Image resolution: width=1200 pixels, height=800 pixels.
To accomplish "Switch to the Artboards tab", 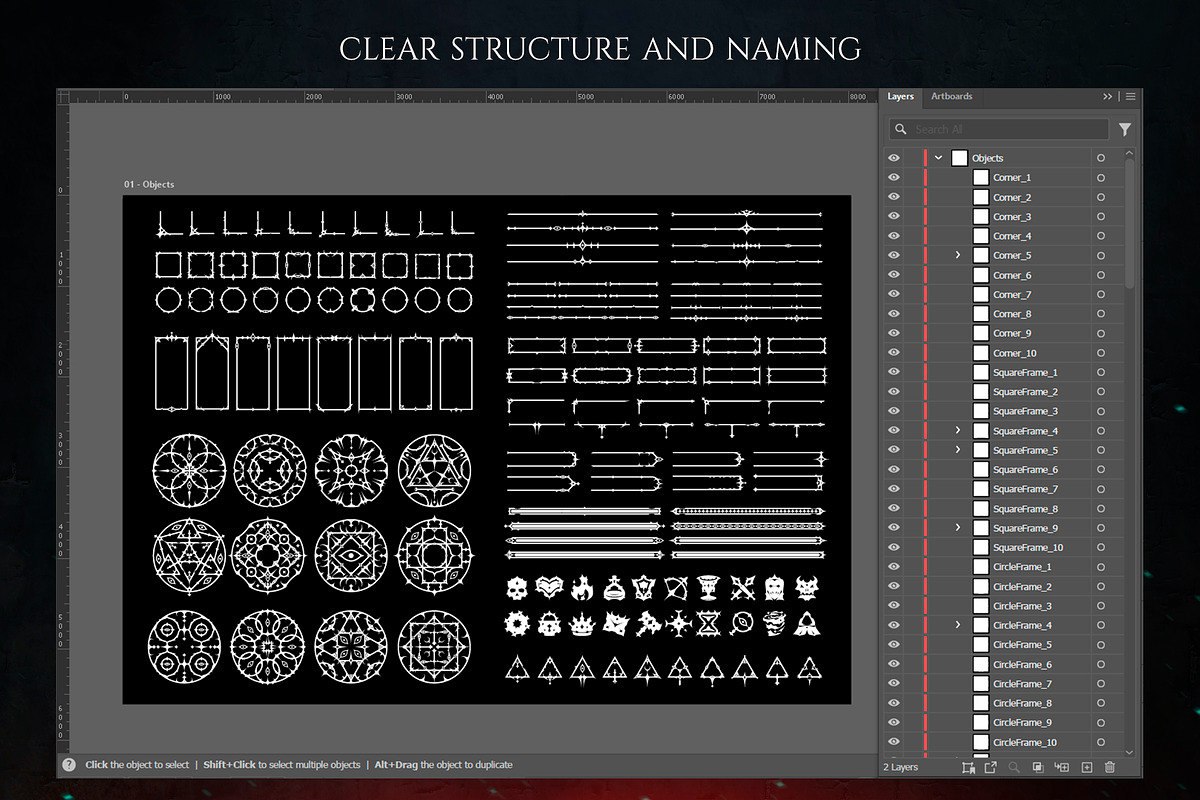I will point(951,97).
